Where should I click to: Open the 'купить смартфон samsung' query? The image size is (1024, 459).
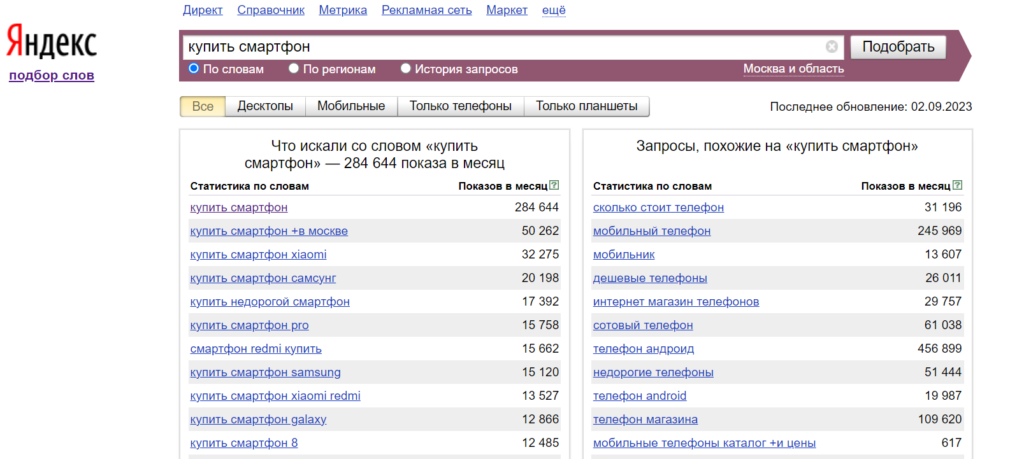tap(265, 372)
